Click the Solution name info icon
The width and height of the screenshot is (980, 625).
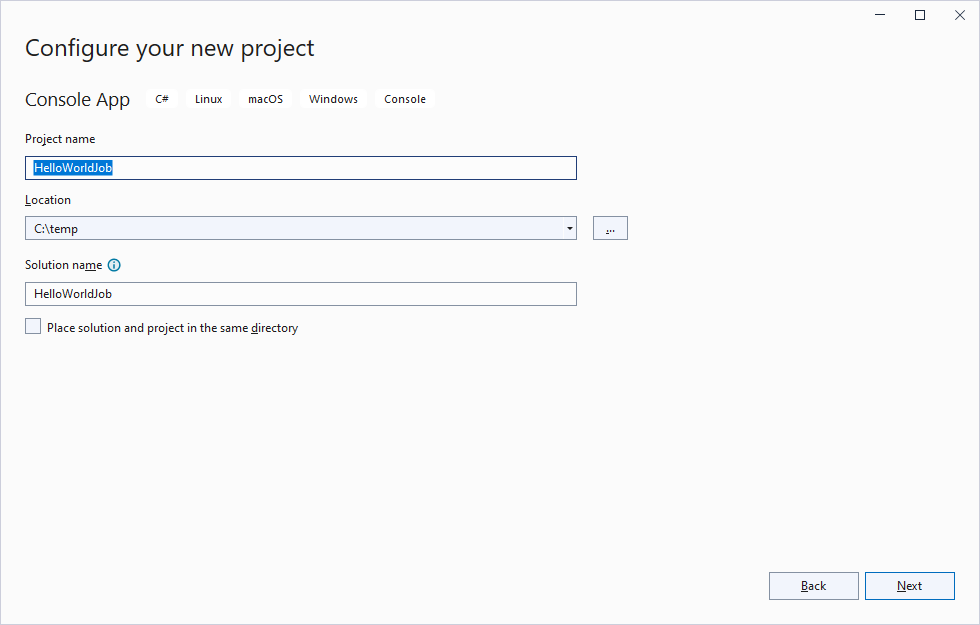(x=114, y=265)
